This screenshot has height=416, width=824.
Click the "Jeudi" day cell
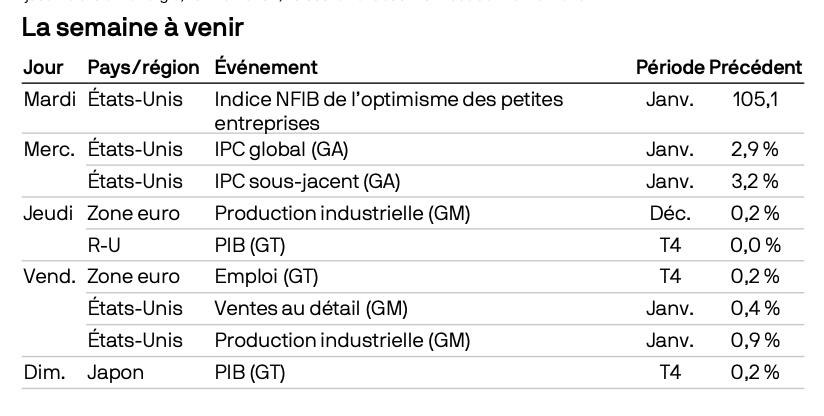point(46,213)
